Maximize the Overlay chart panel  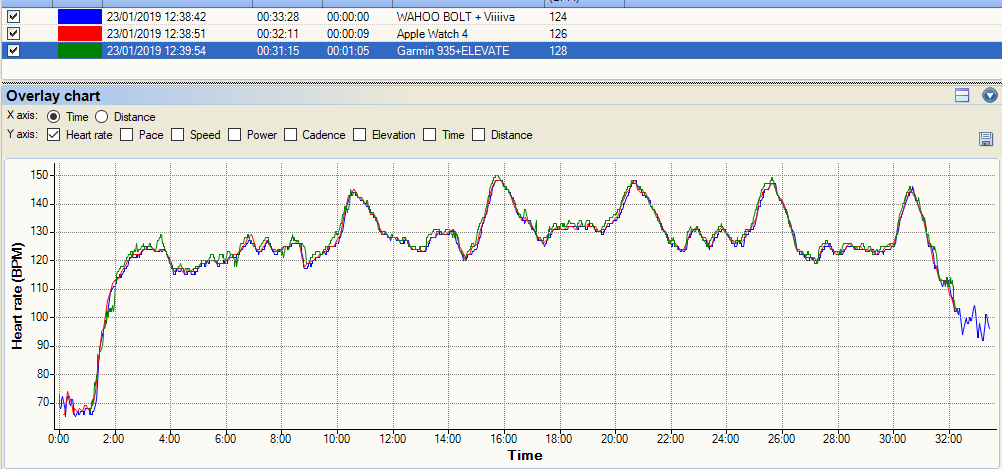click(x=963, y=96)
